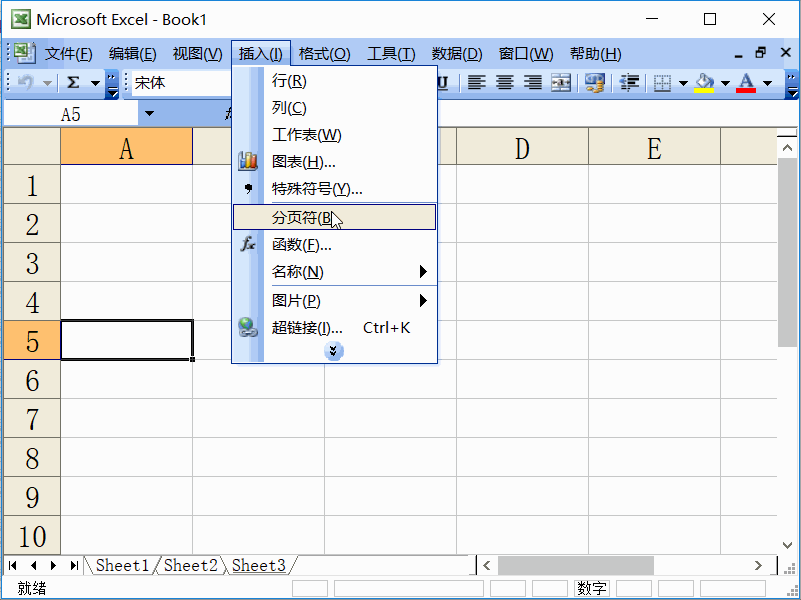
Task: Click the vertical scrollbar down arrow
Action: pos(787,545)
